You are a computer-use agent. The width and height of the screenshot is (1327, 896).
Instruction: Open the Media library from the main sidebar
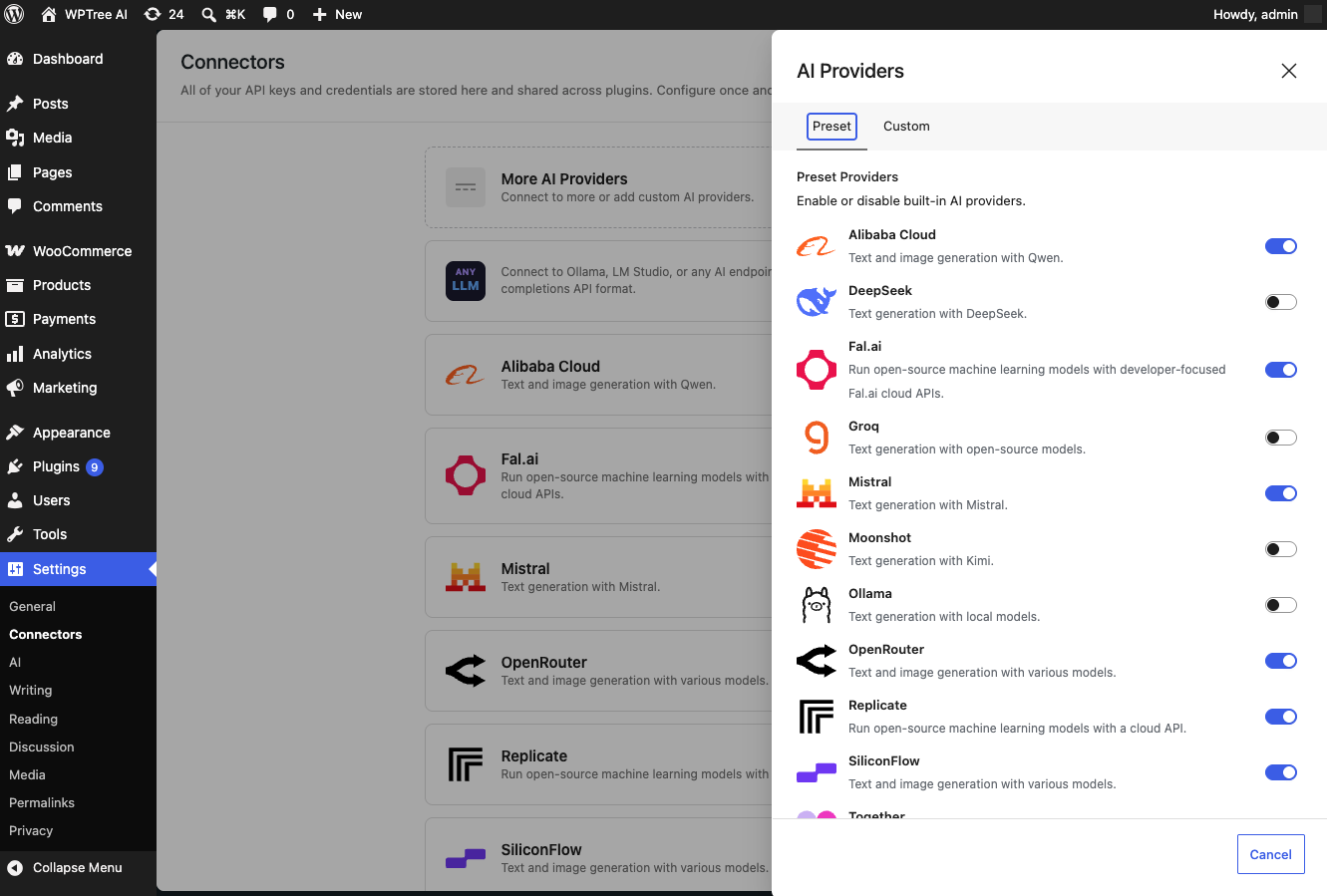click(x=78, y=138)
